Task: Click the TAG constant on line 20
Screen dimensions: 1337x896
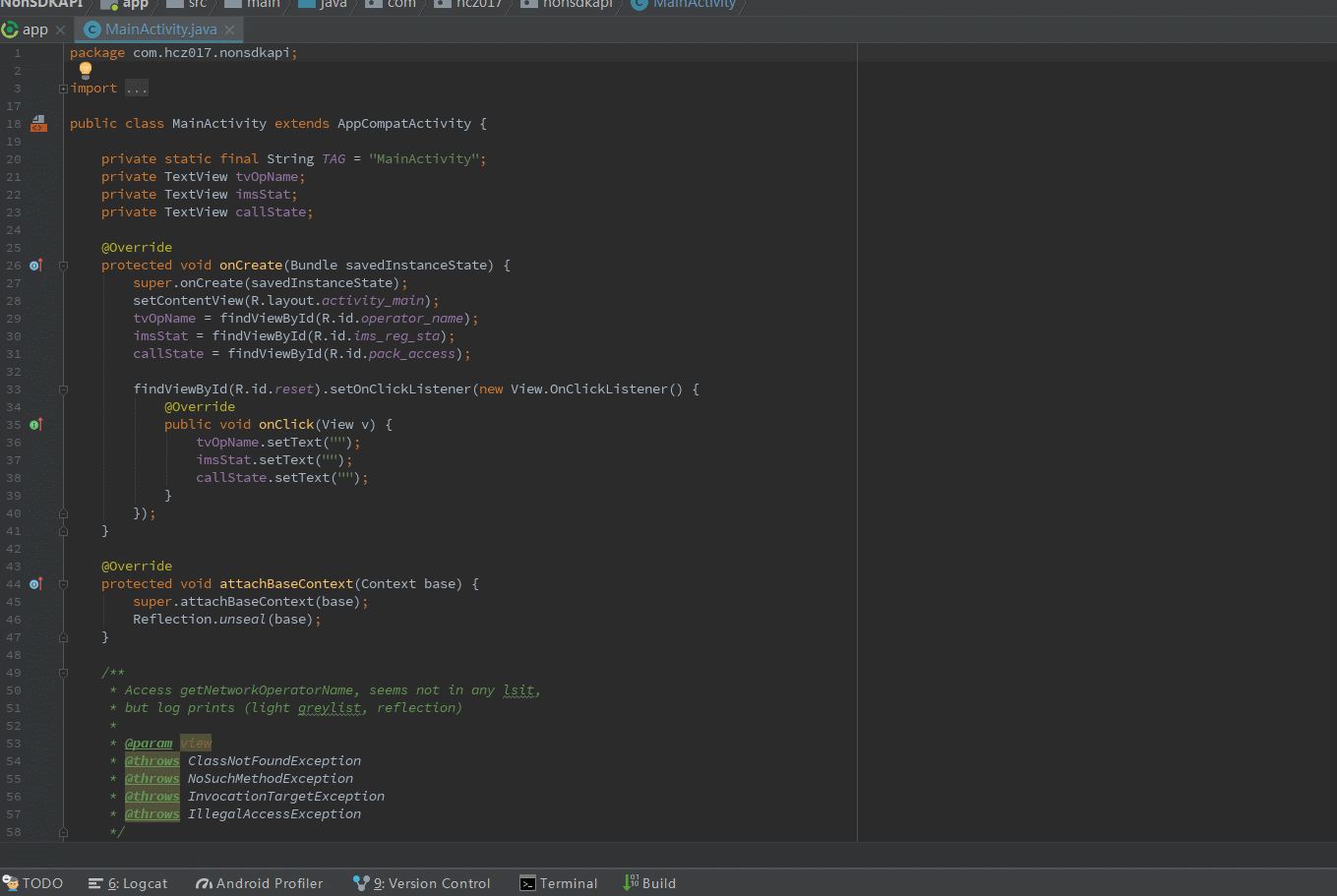Action: (334, 159)
